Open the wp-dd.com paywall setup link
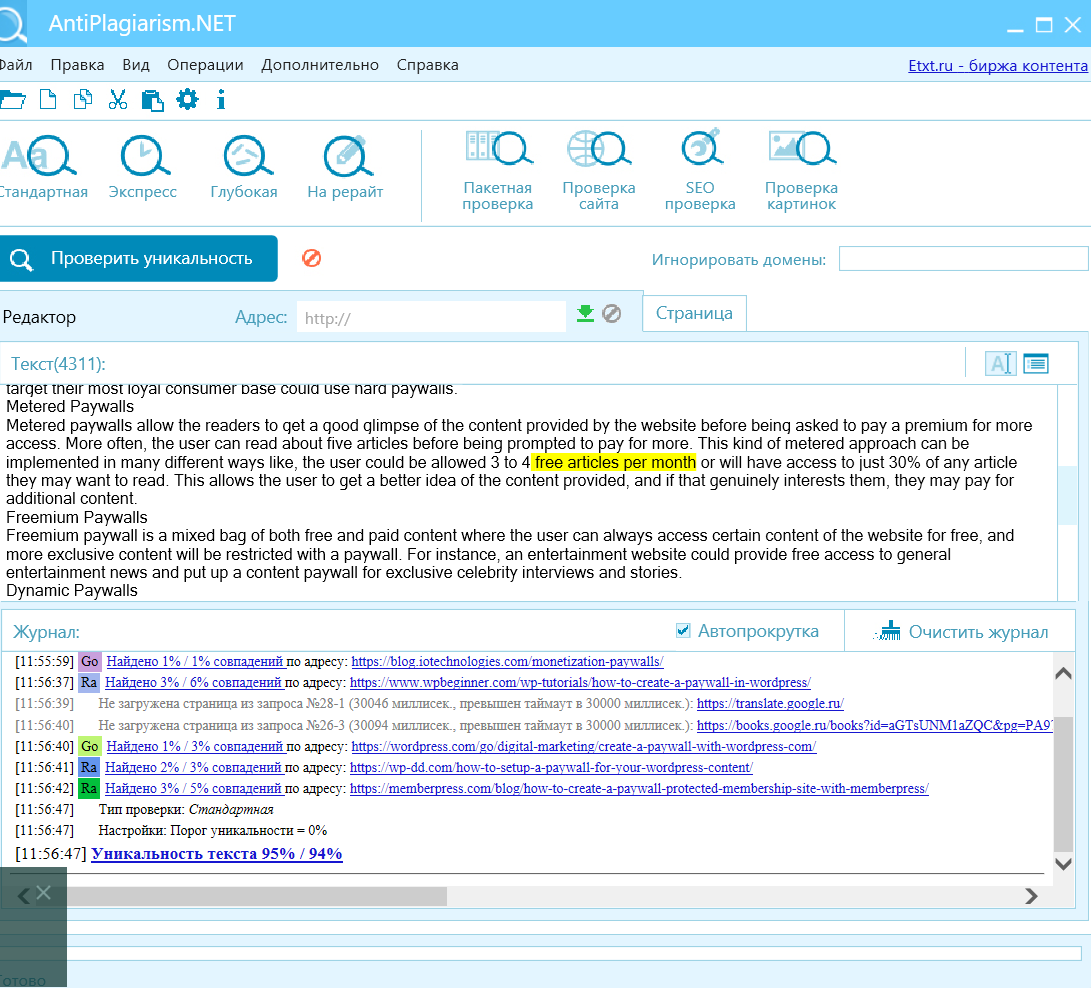This screenshot has width=1091, height=988. click(551, 767)
